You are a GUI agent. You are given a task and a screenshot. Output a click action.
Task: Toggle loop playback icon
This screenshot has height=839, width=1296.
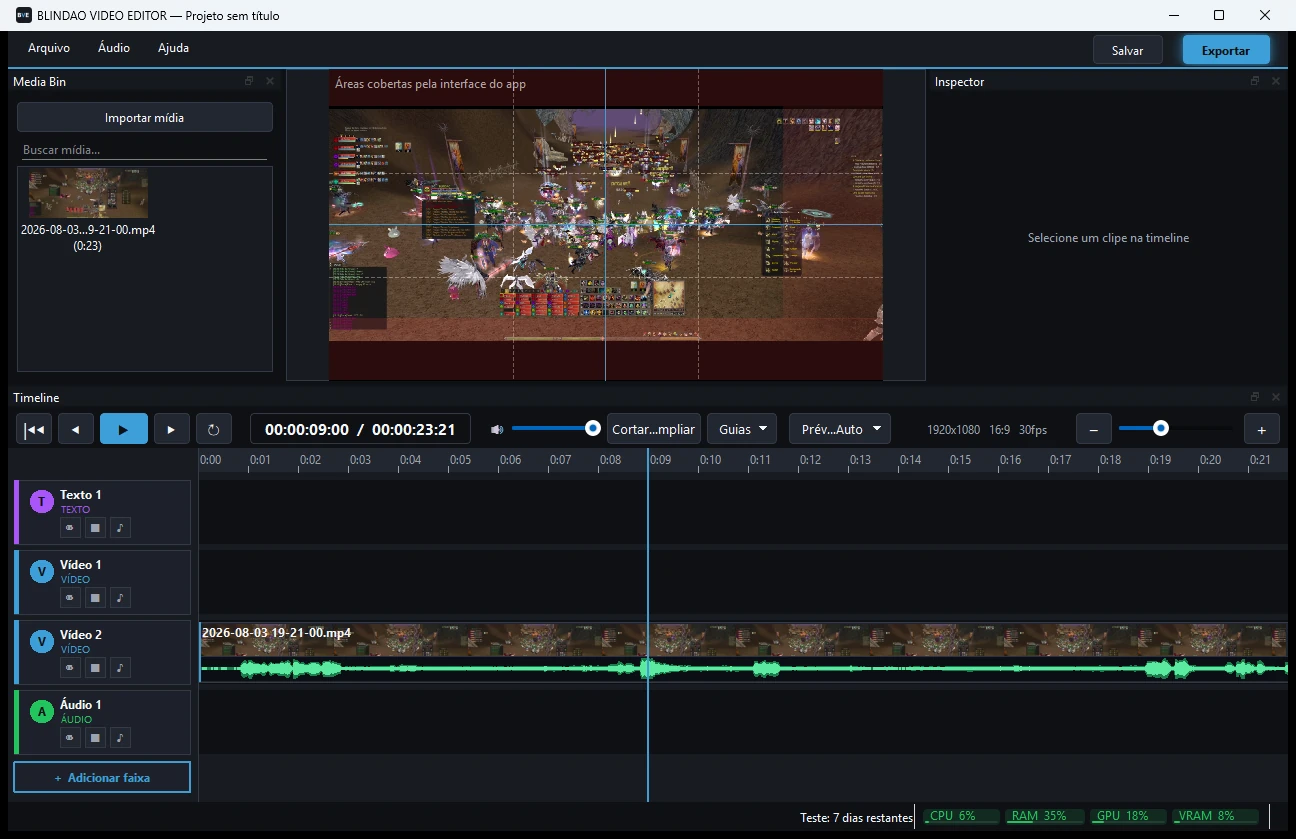213,429
